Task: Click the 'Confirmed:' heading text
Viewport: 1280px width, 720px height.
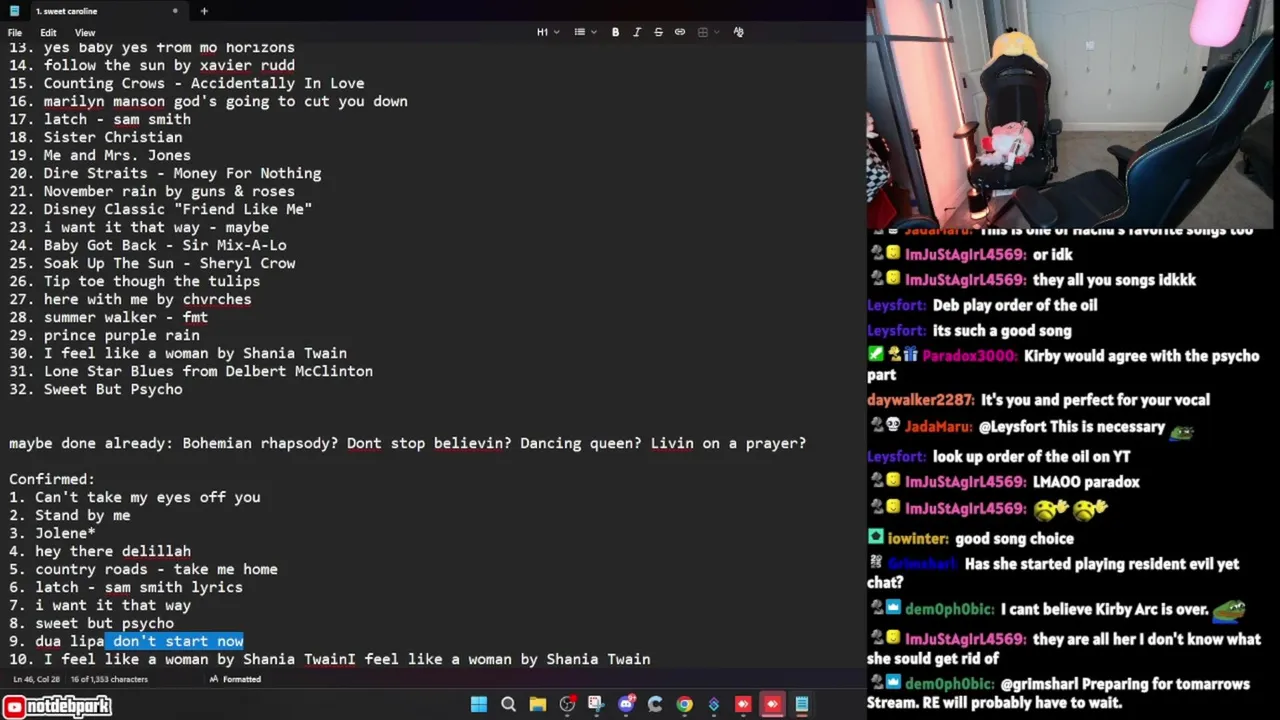Action: (x=52, y=479)
